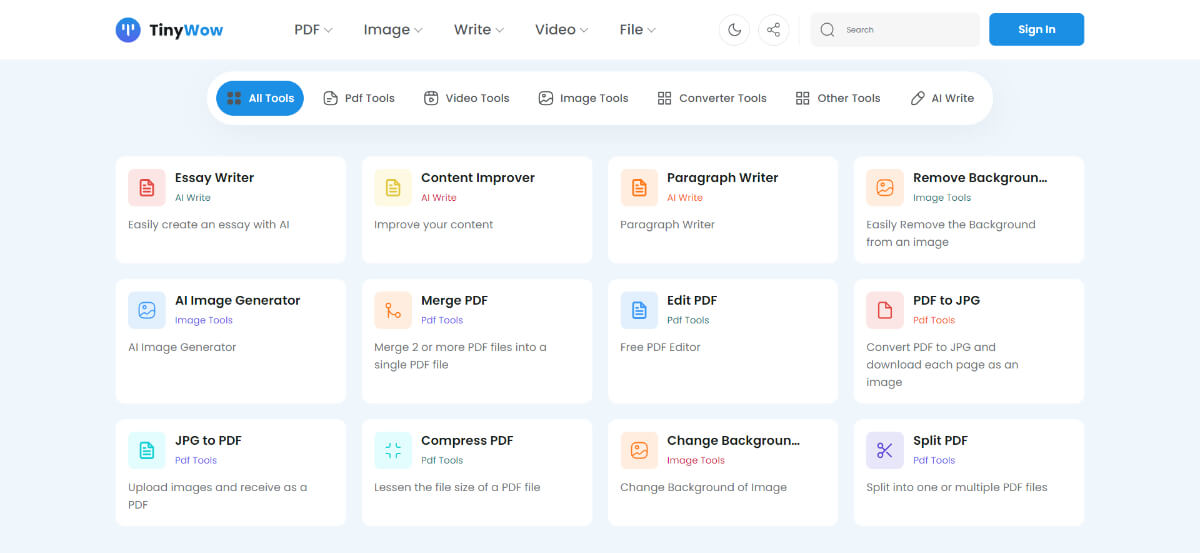This screenshot has width=1200, height=553.
Task: Click the Edit PDF blue icon
Action: click(639, 310)
